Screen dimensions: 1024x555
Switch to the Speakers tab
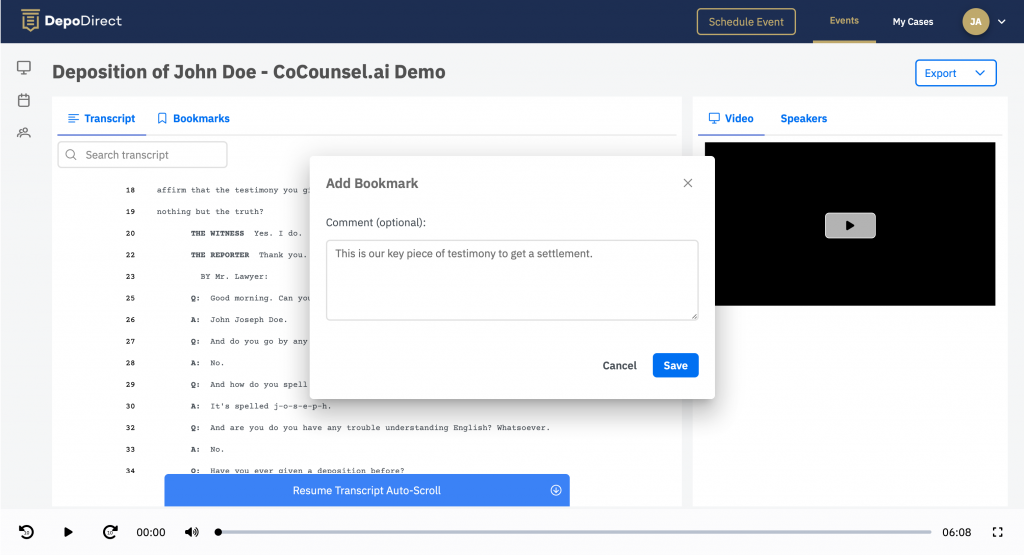pyautogui.click(x=803, y=118)
